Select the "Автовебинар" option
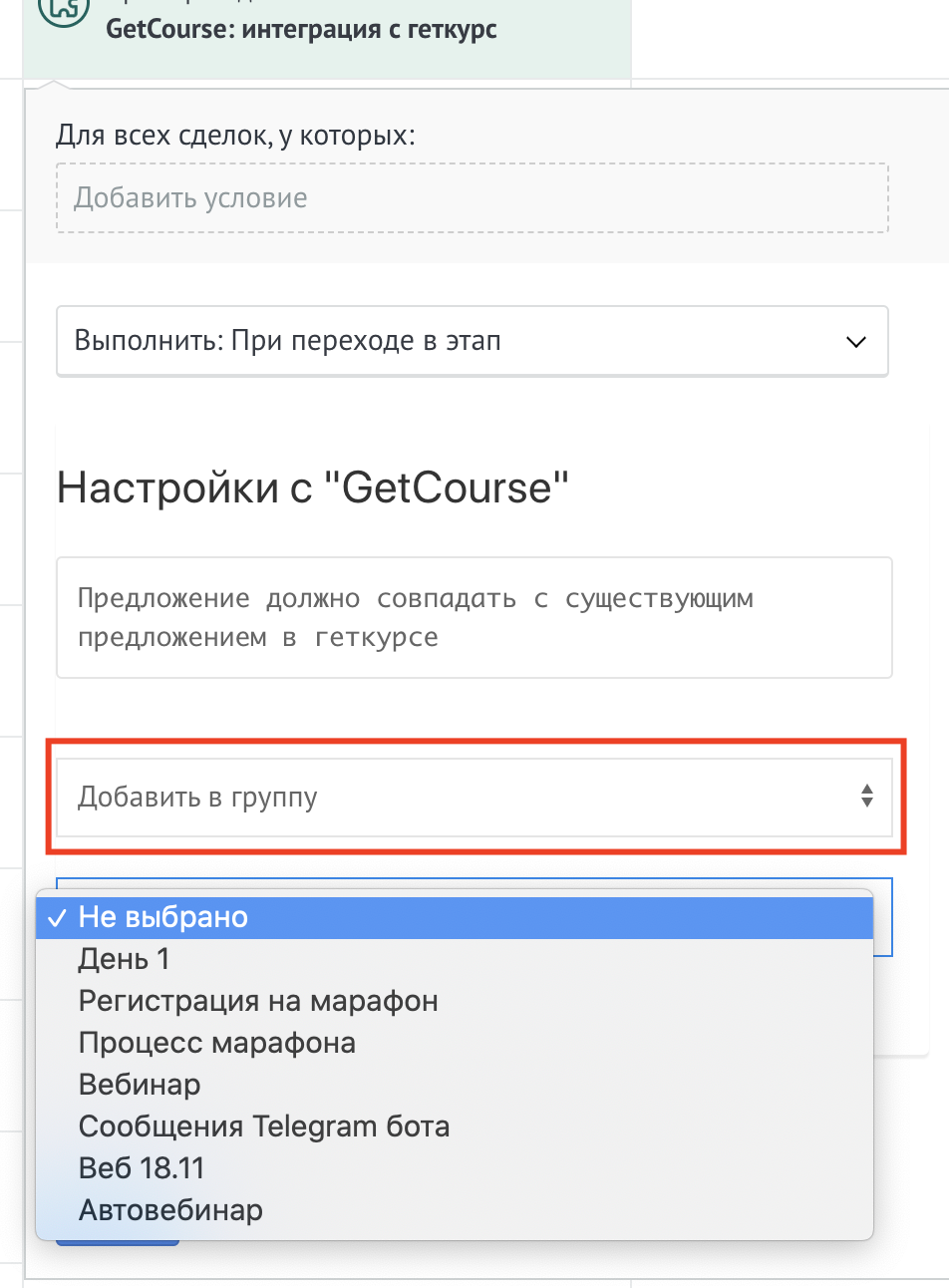949x1288 pixels. [x=170, y=1211]
